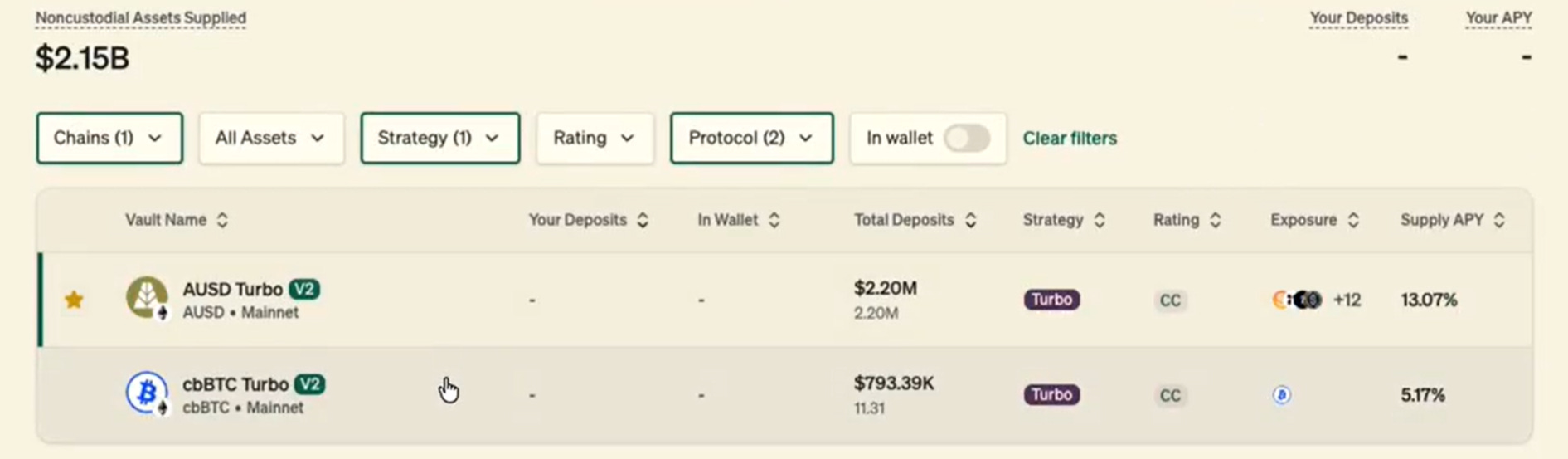Expand the All Assets dropdown
Screen dimensions: 1568x459
pos(271,138)
